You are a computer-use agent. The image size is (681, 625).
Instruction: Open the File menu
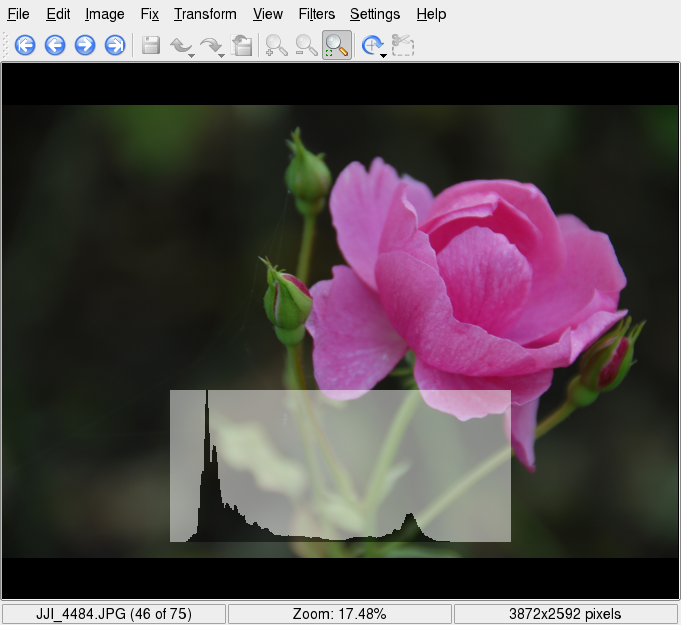pyautogui.click(x=18, y=14)
